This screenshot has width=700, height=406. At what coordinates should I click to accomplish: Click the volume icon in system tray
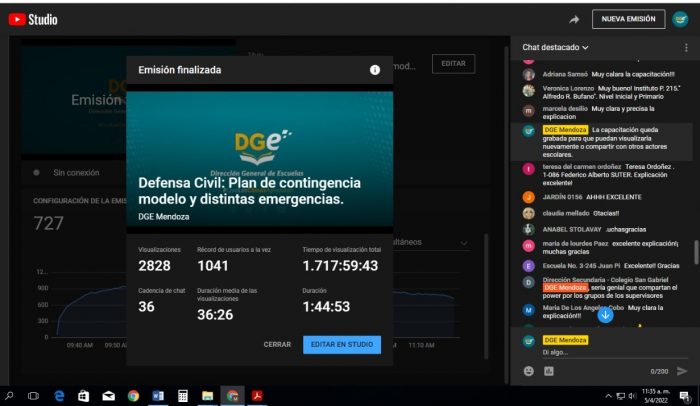click(x=633, y=396)
